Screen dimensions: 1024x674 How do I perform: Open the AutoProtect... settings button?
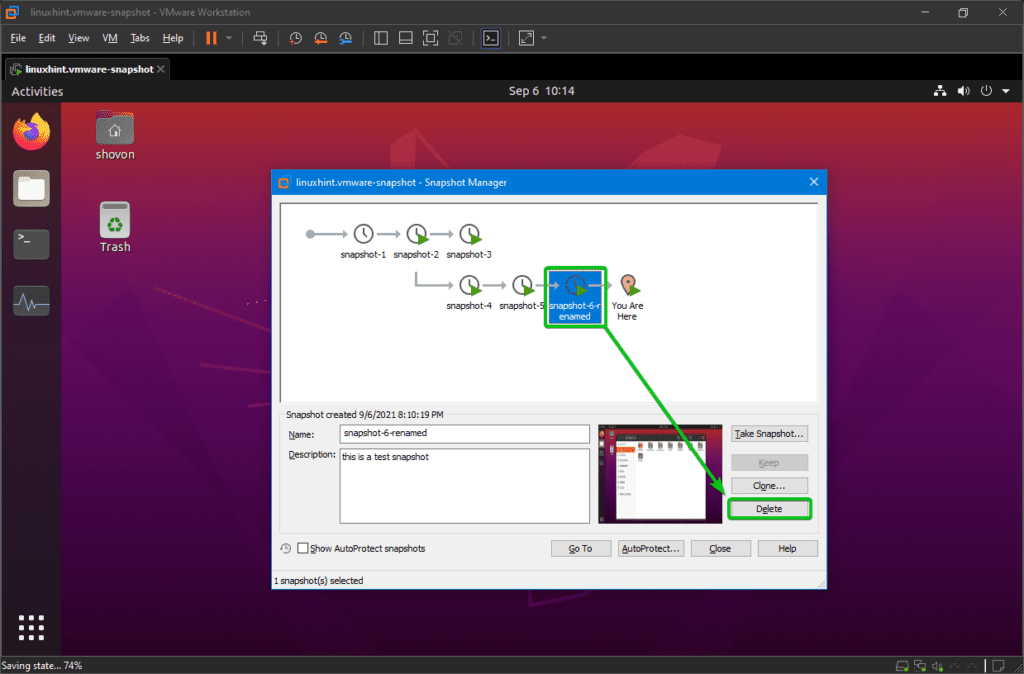(651, 549)
